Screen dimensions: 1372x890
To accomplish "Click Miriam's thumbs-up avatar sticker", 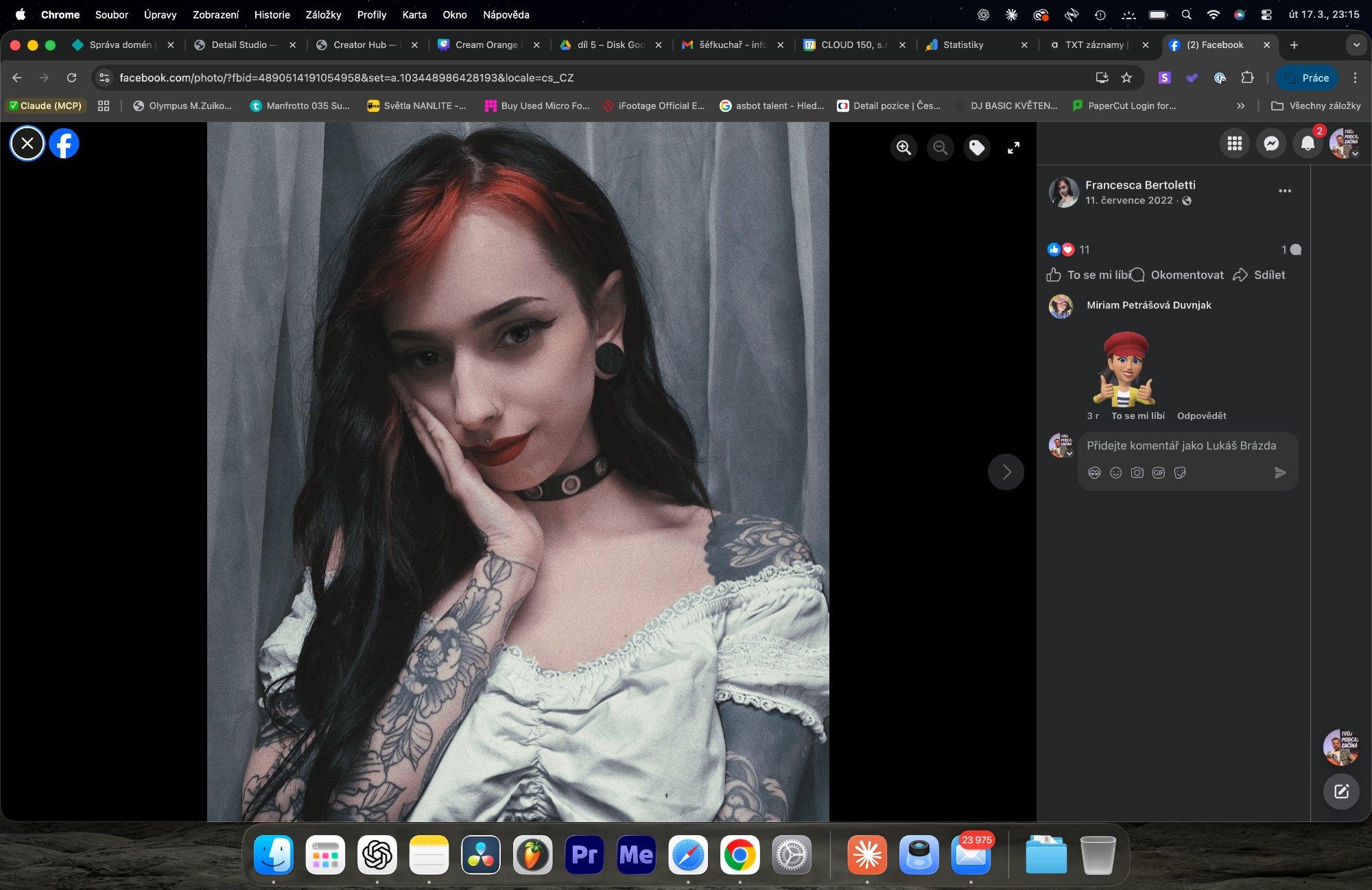I will coord(1124,369).
